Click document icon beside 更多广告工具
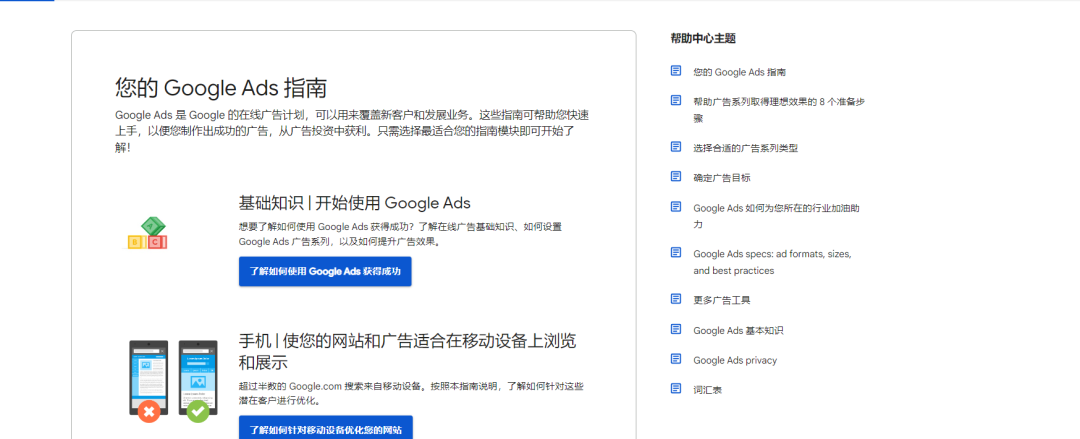This screenshot has width=1080, height=439. pos(676,299)
